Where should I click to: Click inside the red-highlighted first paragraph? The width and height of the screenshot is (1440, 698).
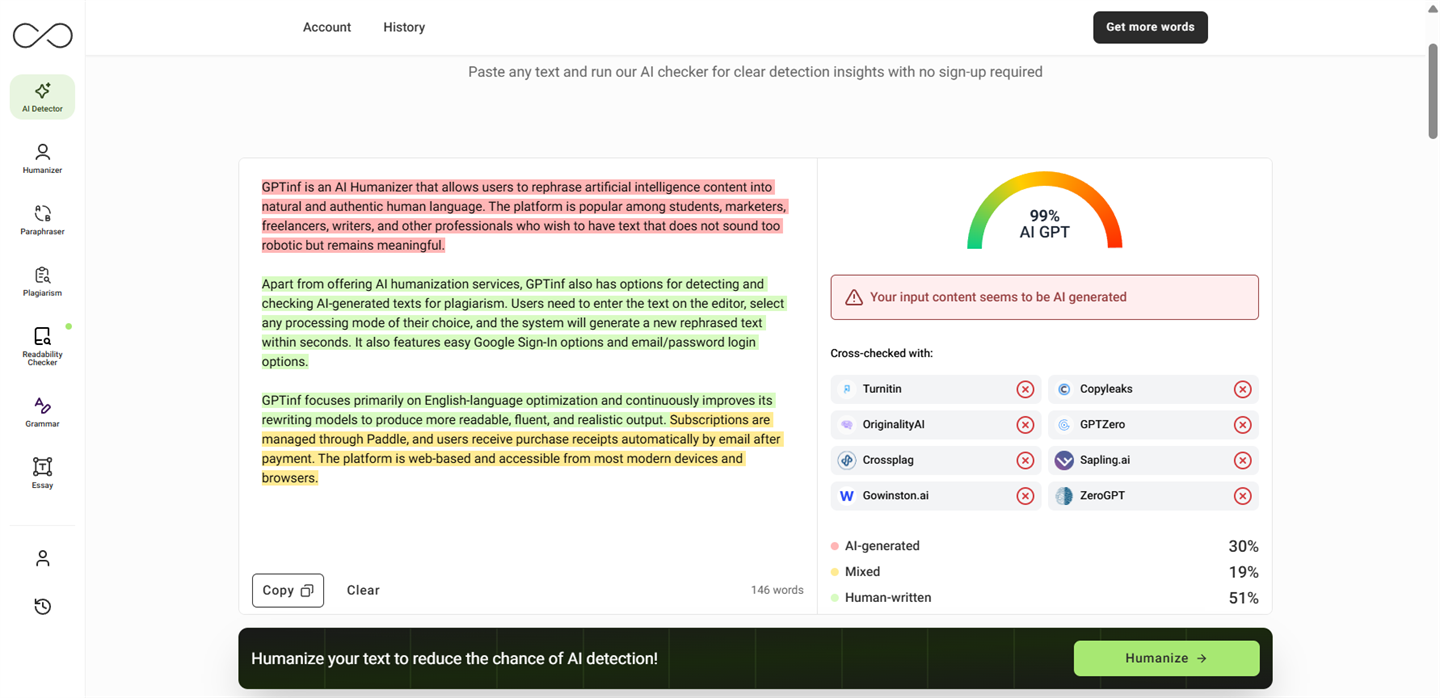pyautogui.click(x=524, y=216)
